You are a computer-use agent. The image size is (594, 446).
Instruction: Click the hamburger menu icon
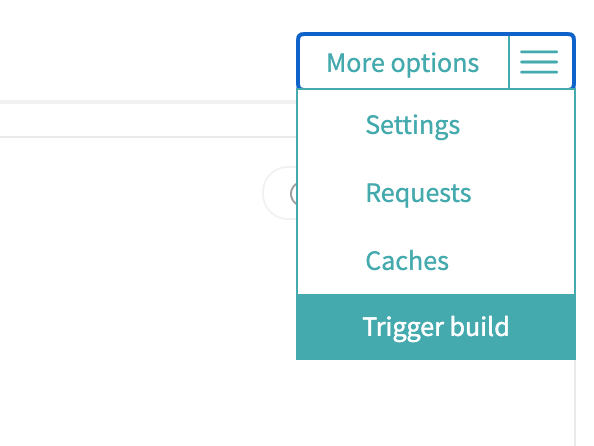click(x=539, y=62)
